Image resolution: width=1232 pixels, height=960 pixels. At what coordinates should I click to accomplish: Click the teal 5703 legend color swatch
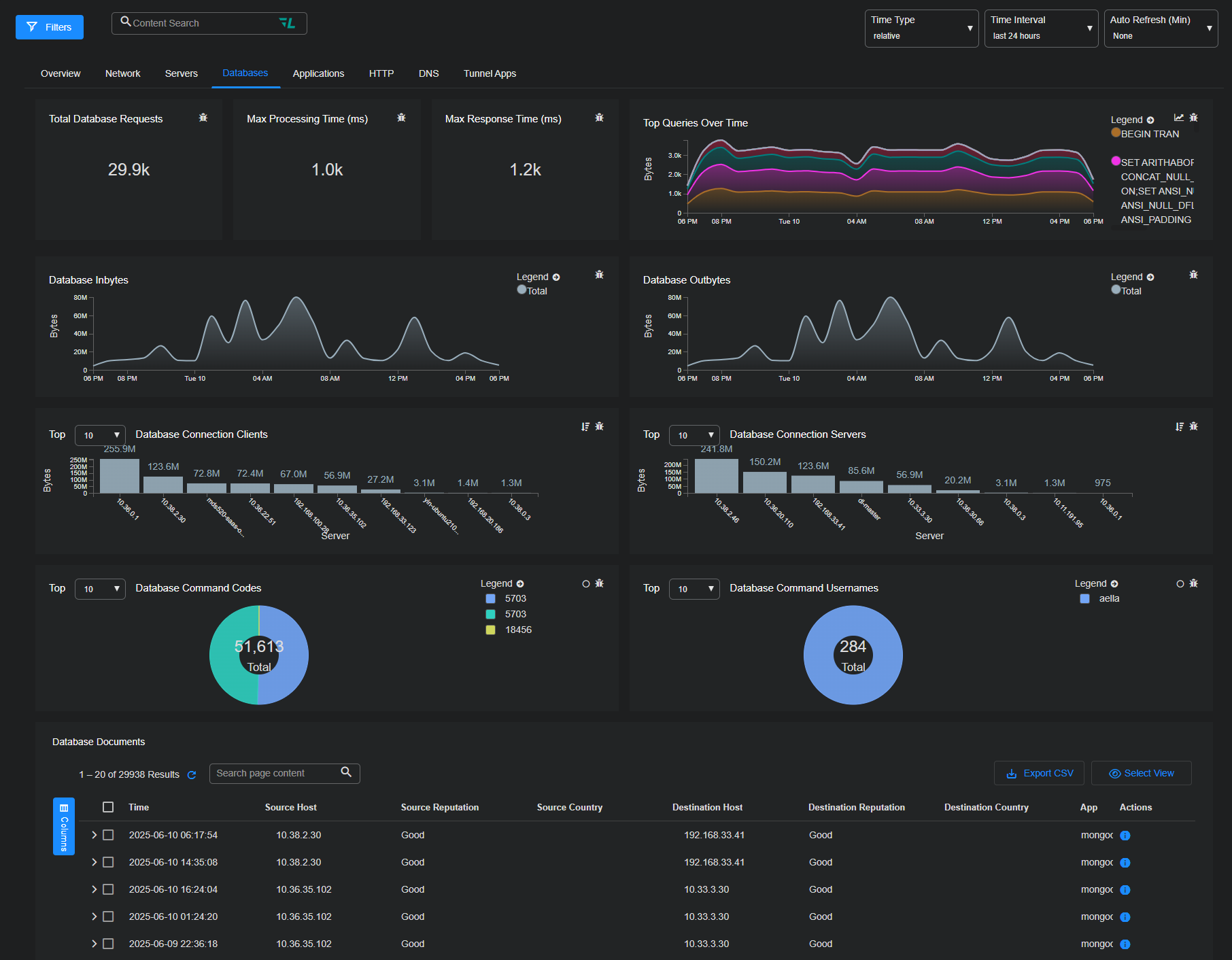coord(490,614)
